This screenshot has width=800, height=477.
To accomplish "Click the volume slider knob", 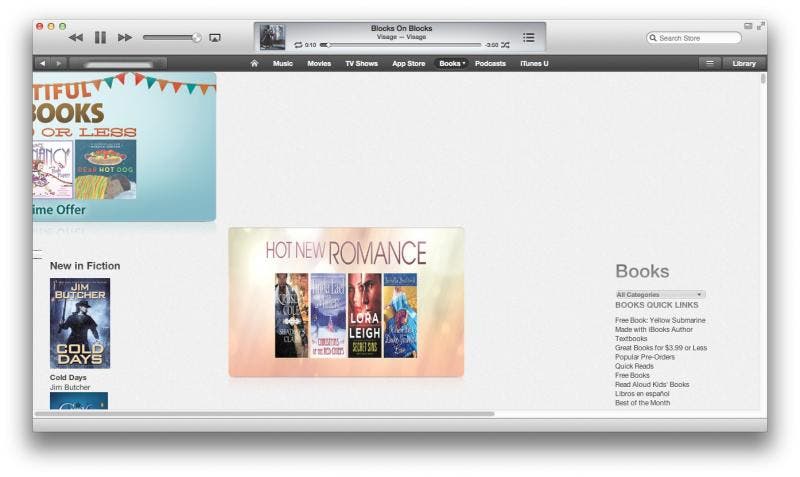I will click(x=196, y=37).
